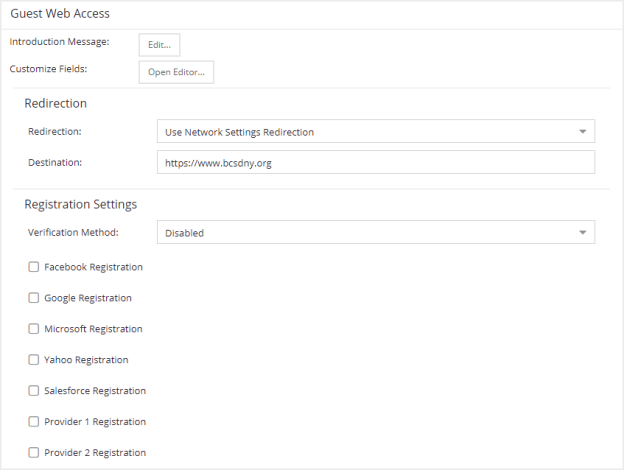Click the Verification Method dropdown arrow

[582, 232]
